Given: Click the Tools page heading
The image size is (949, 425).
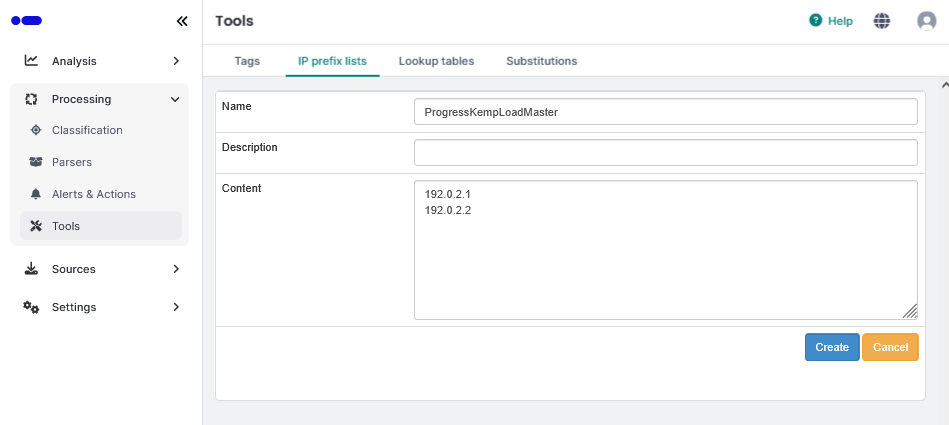Looking at the screenshot, I should 234,21.
